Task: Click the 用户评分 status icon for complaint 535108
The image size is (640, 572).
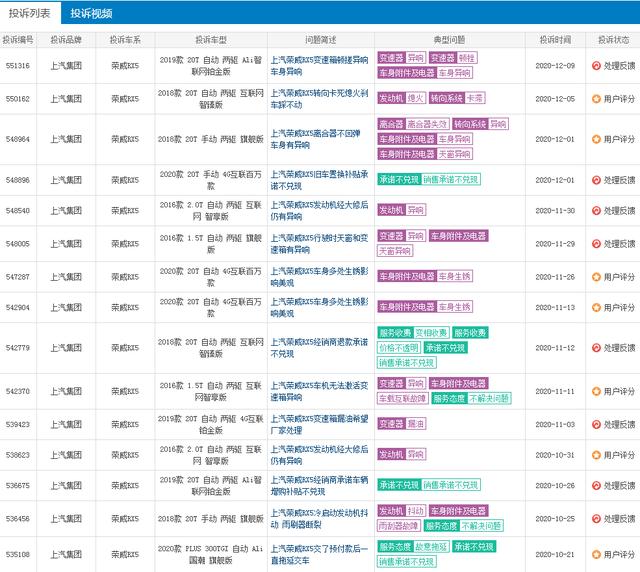Action: [596, 554]
